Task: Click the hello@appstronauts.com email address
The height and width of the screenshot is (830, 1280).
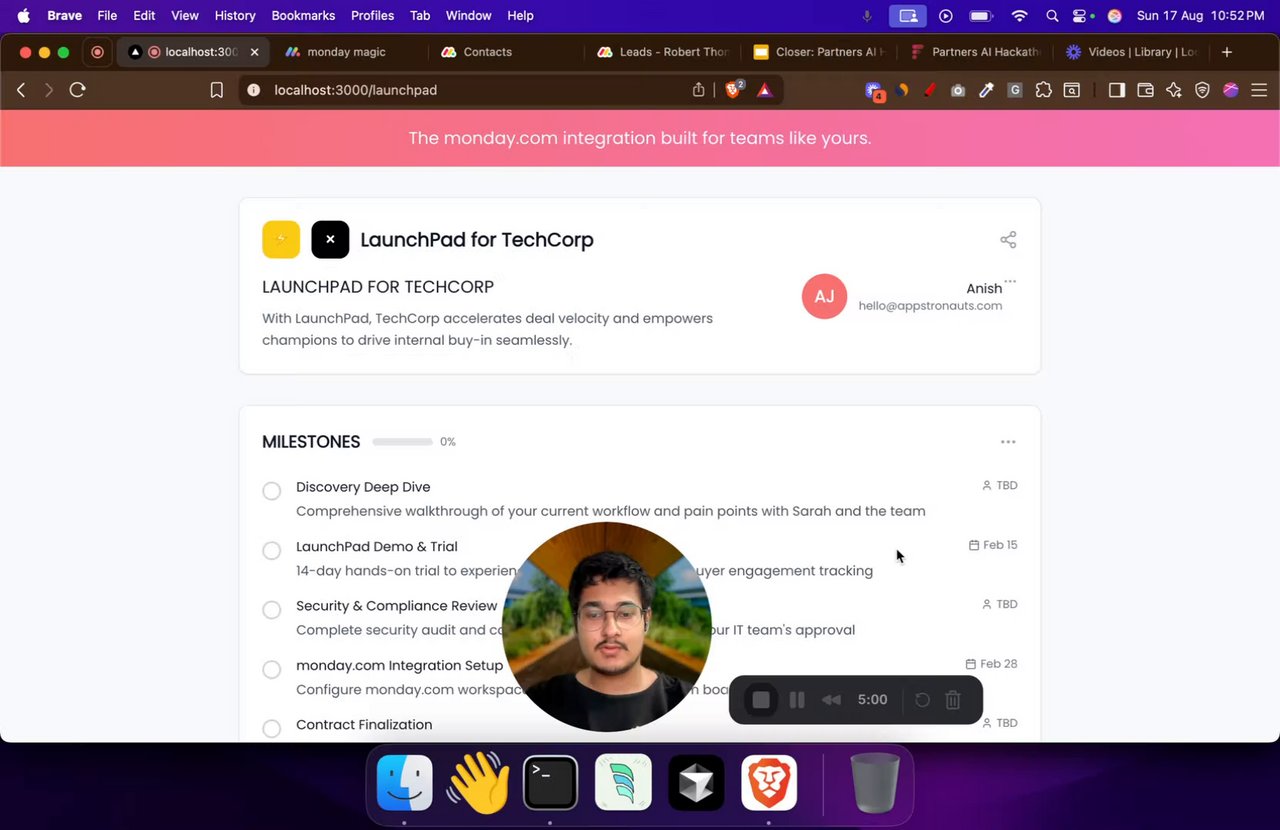Action: (930, 306)
